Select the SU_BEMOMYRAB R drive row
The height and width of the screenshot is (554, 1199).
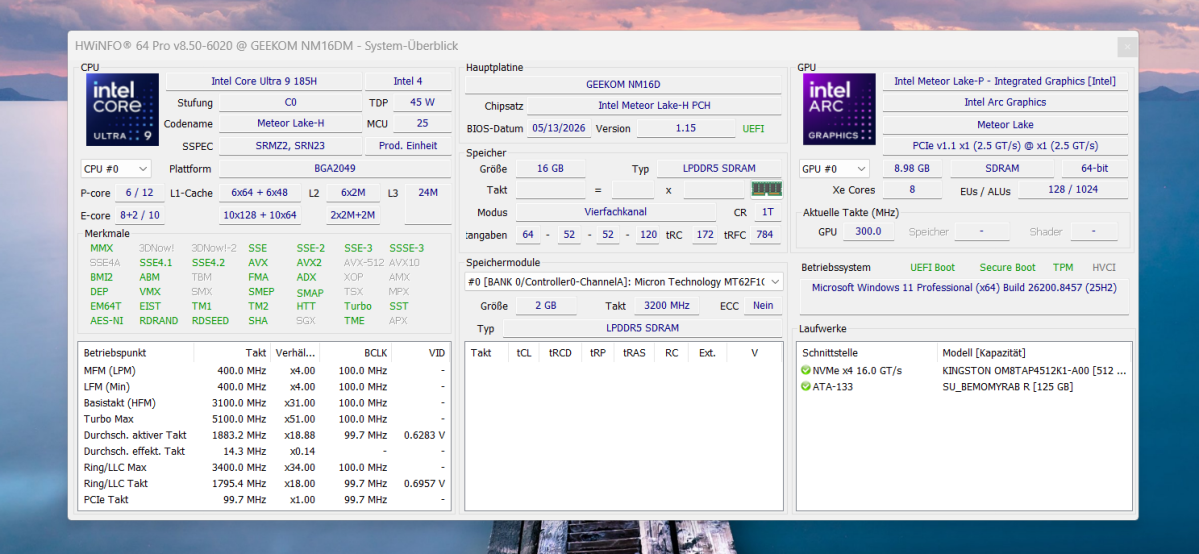point(963,386)
